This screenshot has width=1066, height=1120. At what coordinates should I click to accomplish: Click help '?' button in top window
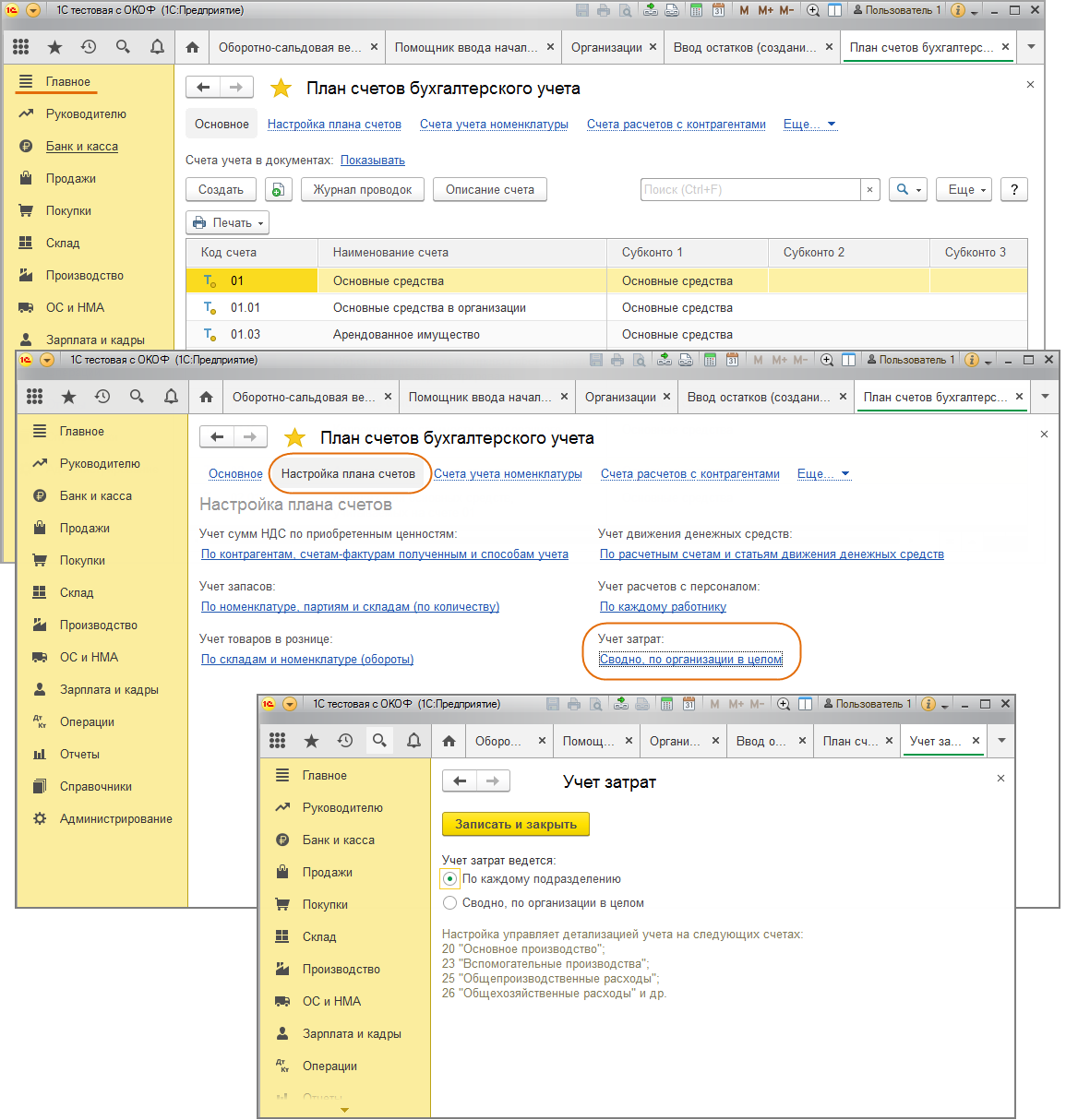click(1014, 189)
